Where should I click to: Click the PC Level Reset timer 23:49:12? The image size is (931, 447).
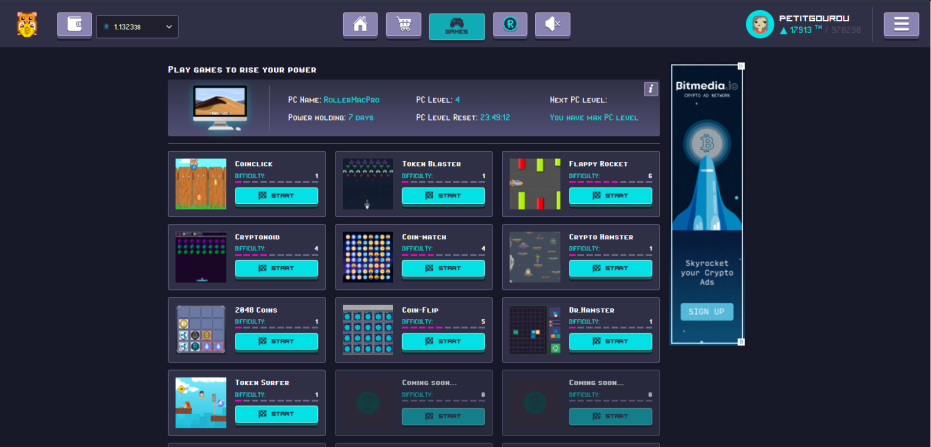(x=495, y=118)
